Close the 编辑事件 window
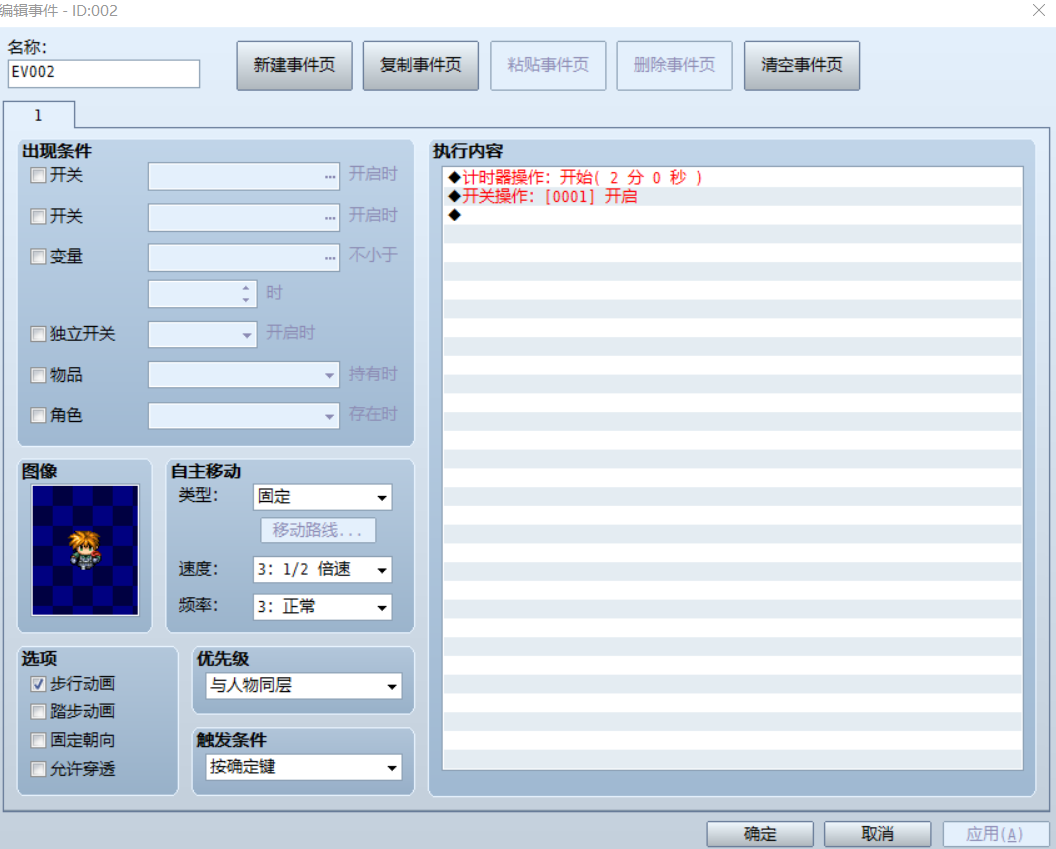 (1038, 11)
